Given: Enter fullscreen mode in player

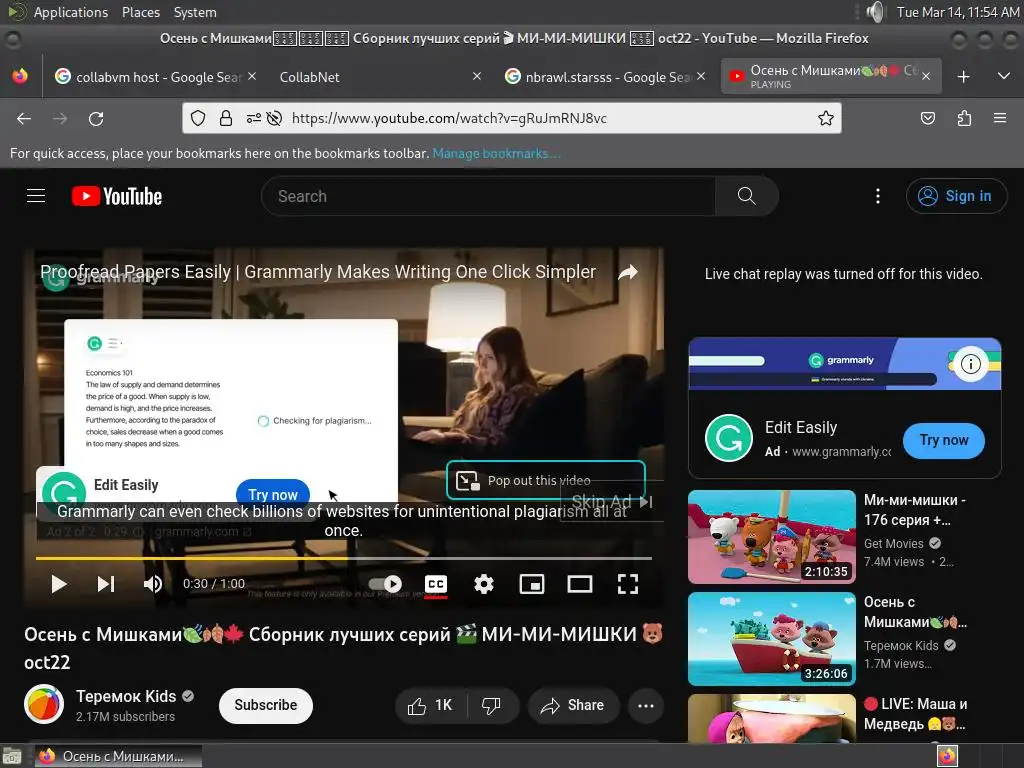Looking at the screenshot, I should click(x=628, y=584).
